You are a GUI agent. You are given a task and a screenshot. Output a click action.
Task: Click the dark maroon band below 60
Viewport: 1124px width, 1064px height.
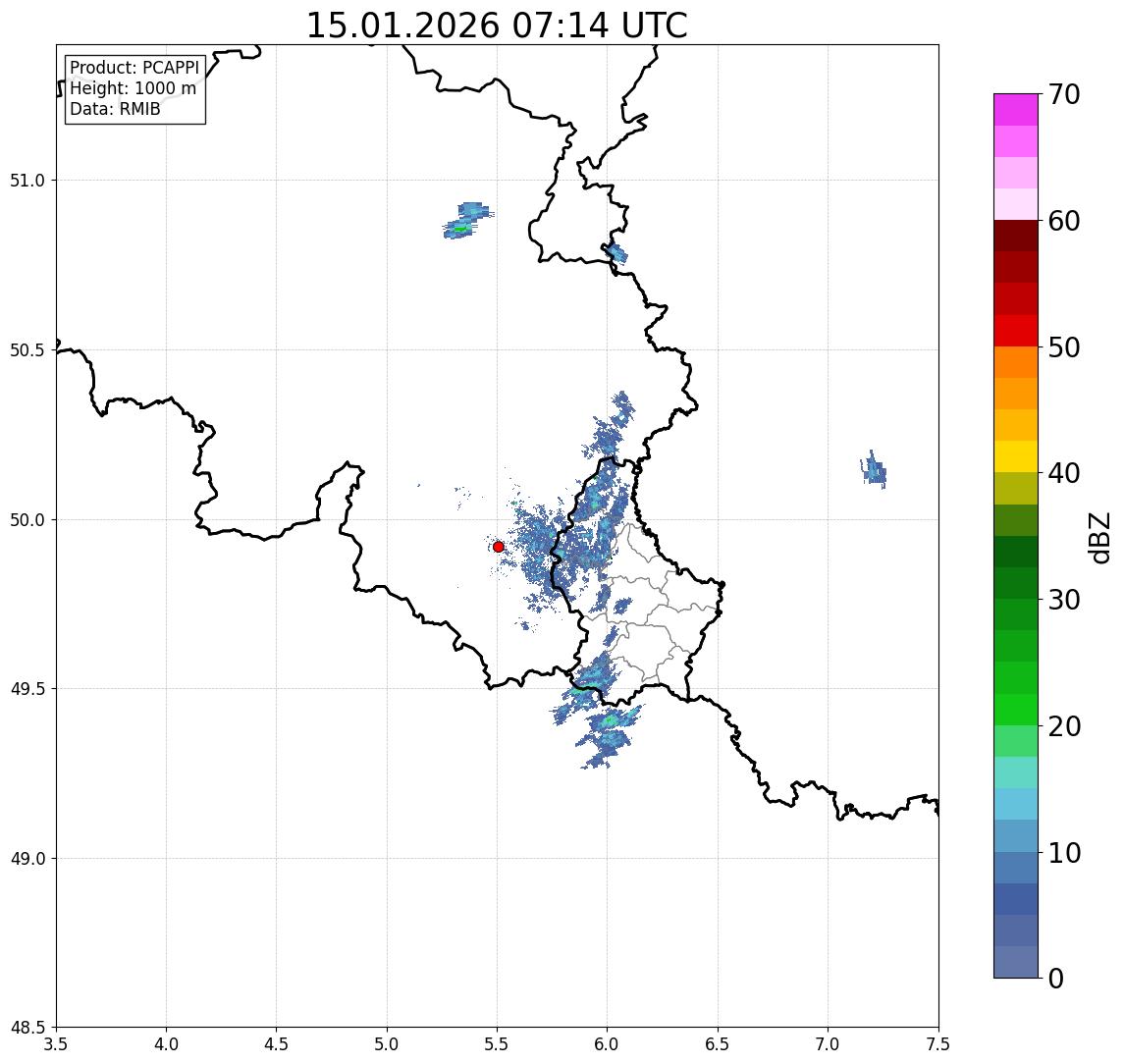(1016, 236)
